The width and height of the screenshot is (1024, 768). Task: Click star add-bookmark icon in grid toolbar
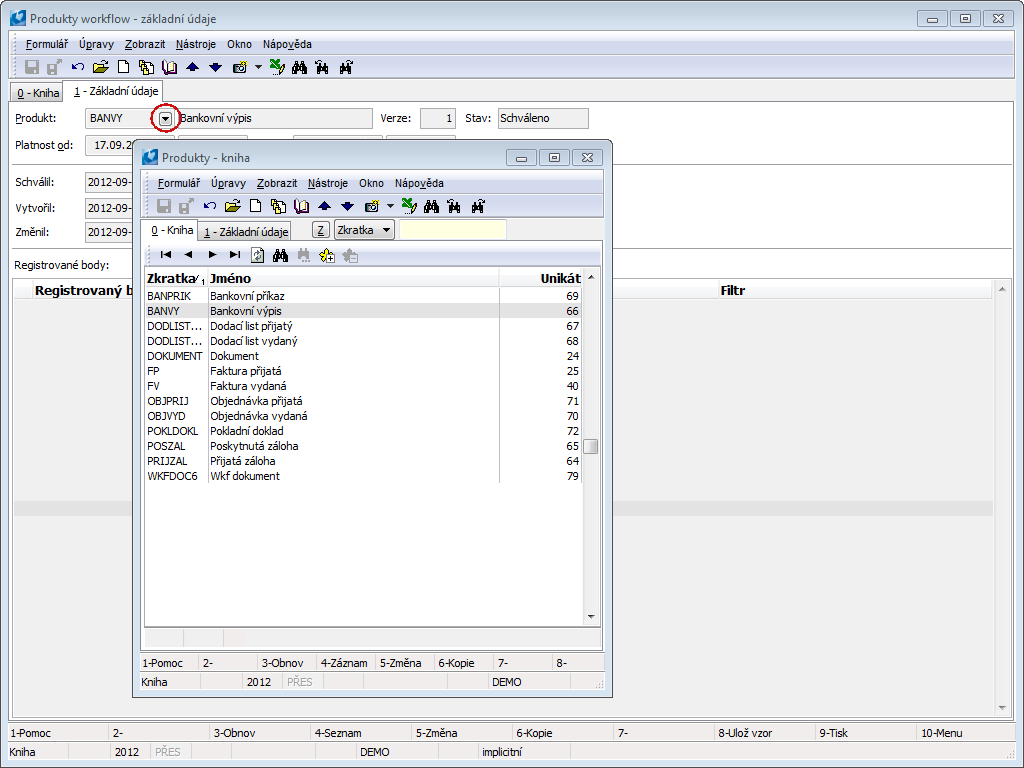point(326,255)
